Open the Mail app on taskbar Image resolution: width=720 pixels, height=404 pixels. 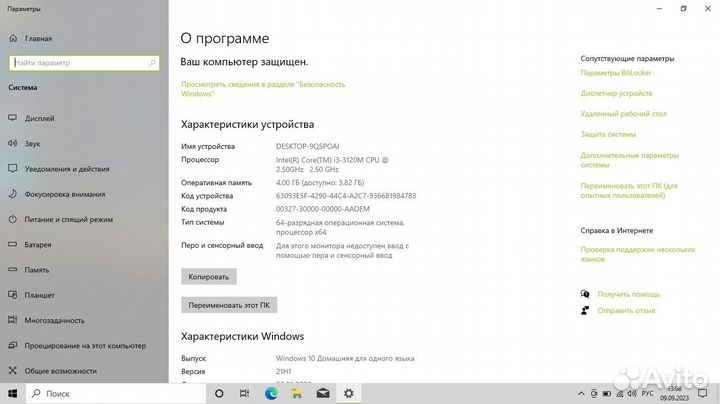coord(323,393)
